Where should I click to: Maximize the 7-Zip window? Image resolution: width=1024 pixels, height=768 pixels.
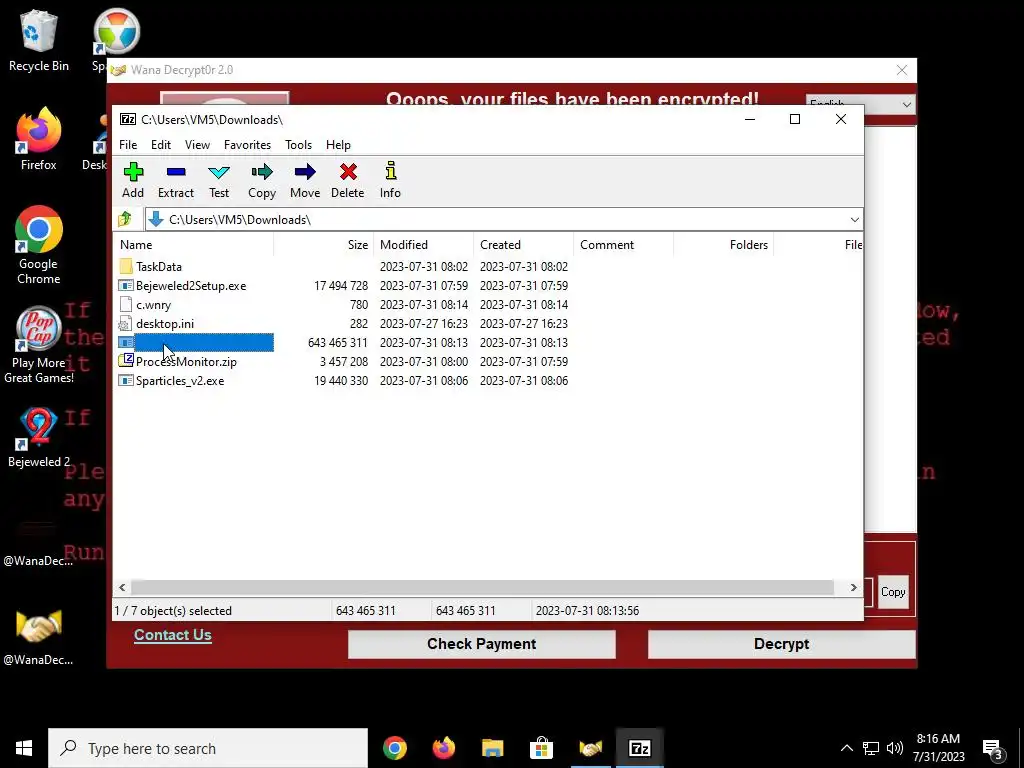795,119
